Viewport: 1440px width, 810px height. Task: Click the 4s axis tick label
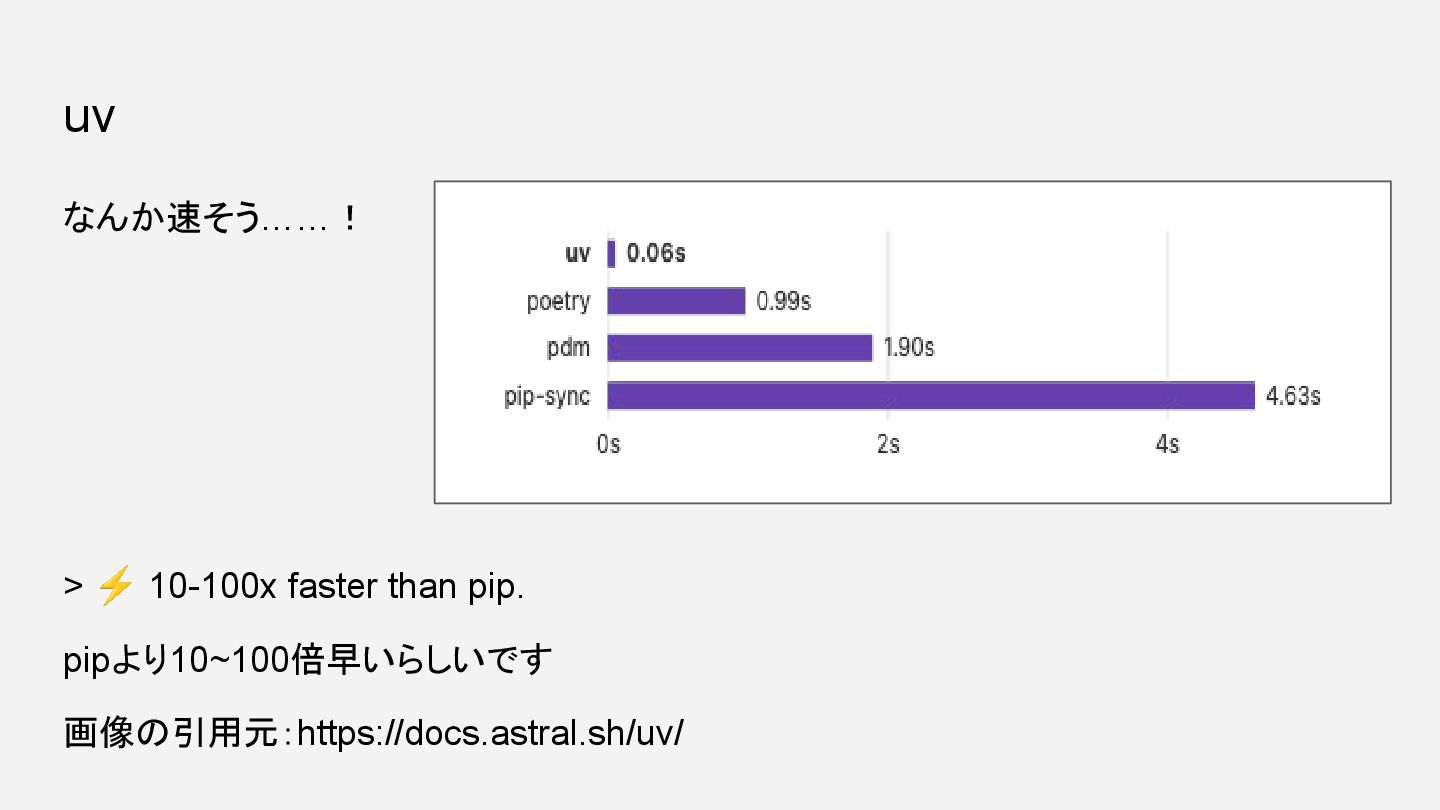[1167, 444]
